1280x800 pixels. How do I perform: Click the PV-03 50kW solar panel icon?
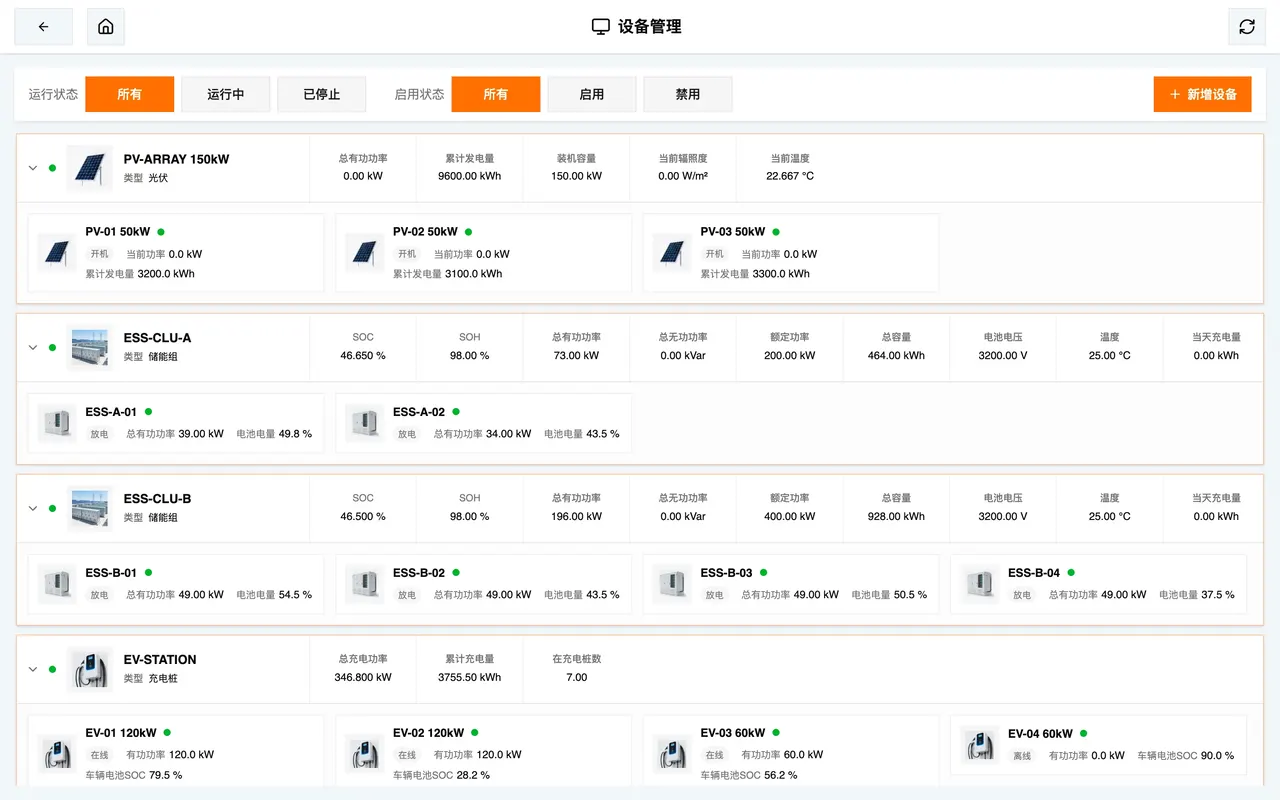point(672,253)
